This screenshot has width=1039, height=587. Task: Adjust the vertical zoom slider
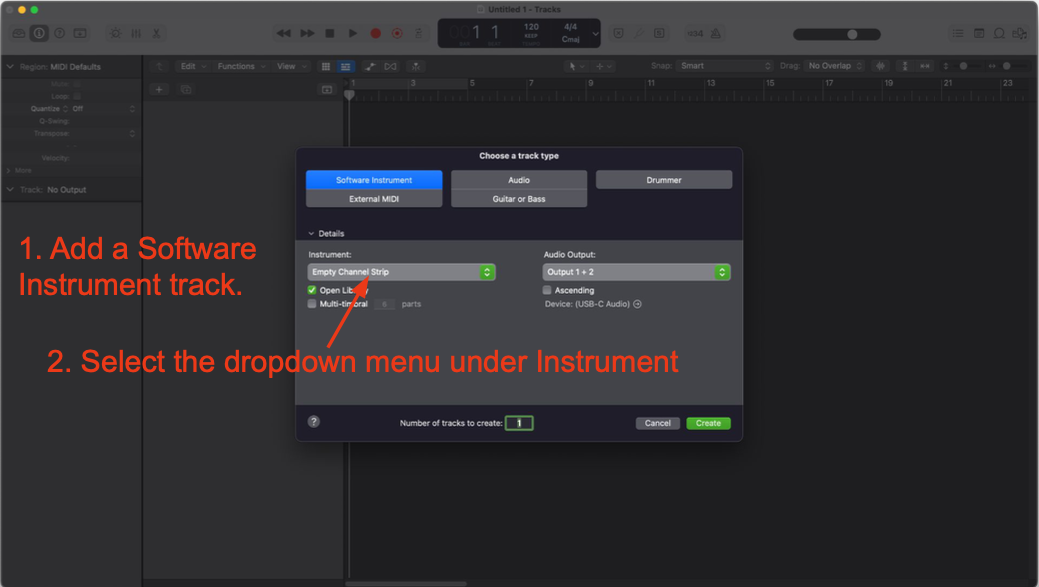pos(964,66)
